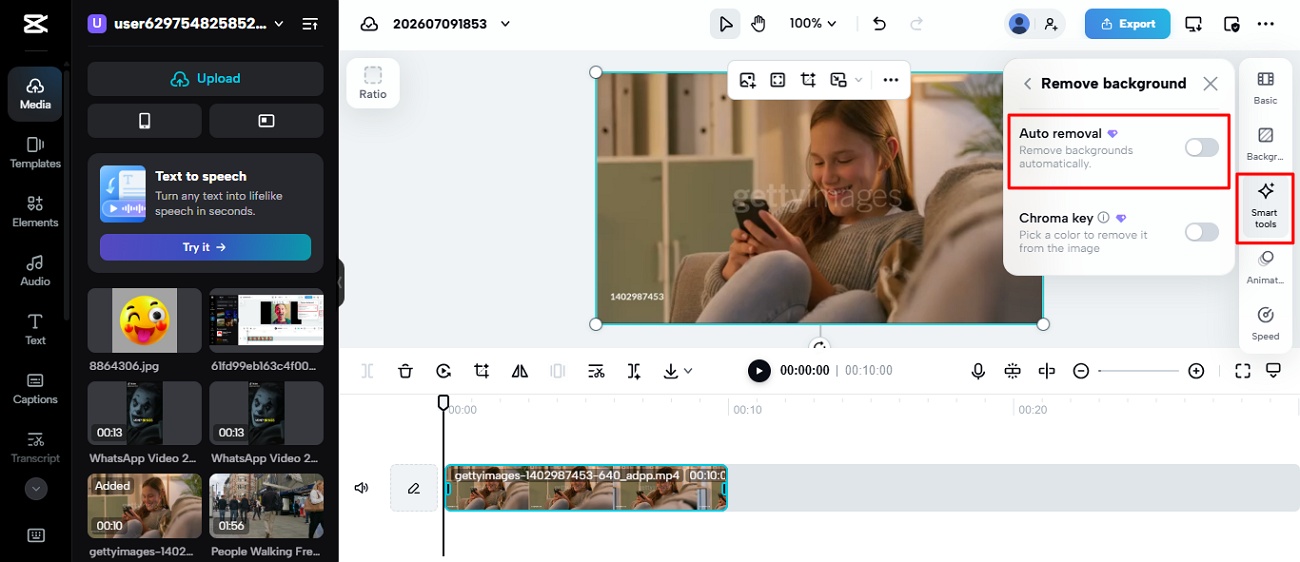
Task: Open the canvas Ratio selector
Action: click(x=373, y=83)
